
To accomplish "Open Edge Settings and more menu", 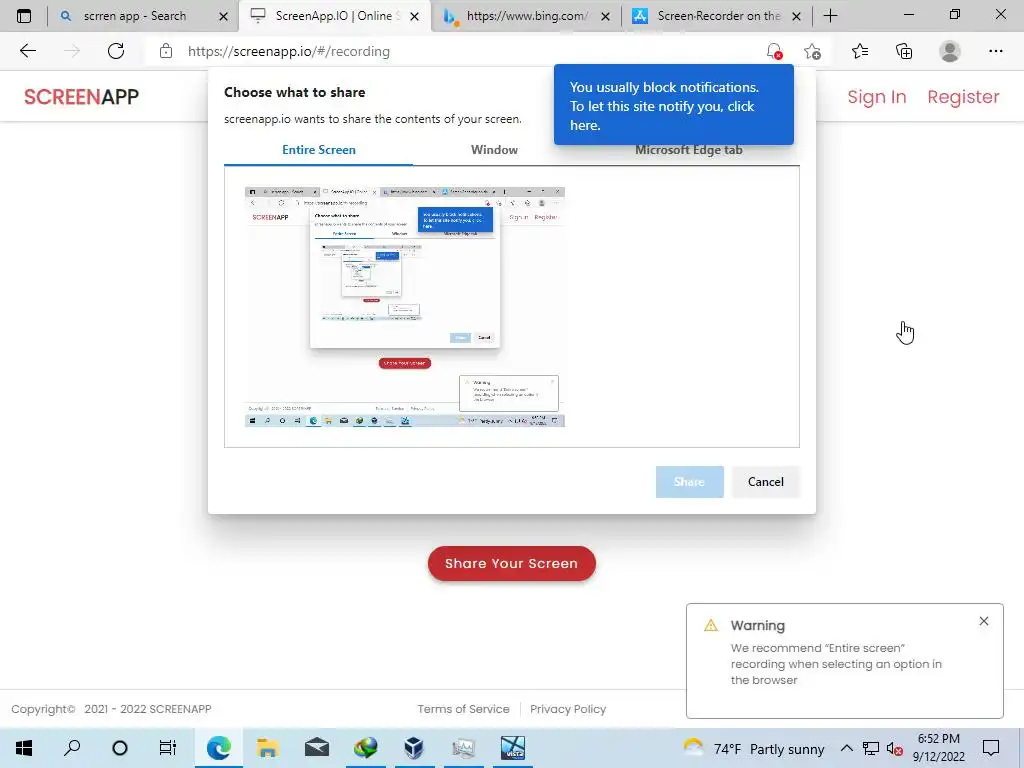I will tap(995, 51).
